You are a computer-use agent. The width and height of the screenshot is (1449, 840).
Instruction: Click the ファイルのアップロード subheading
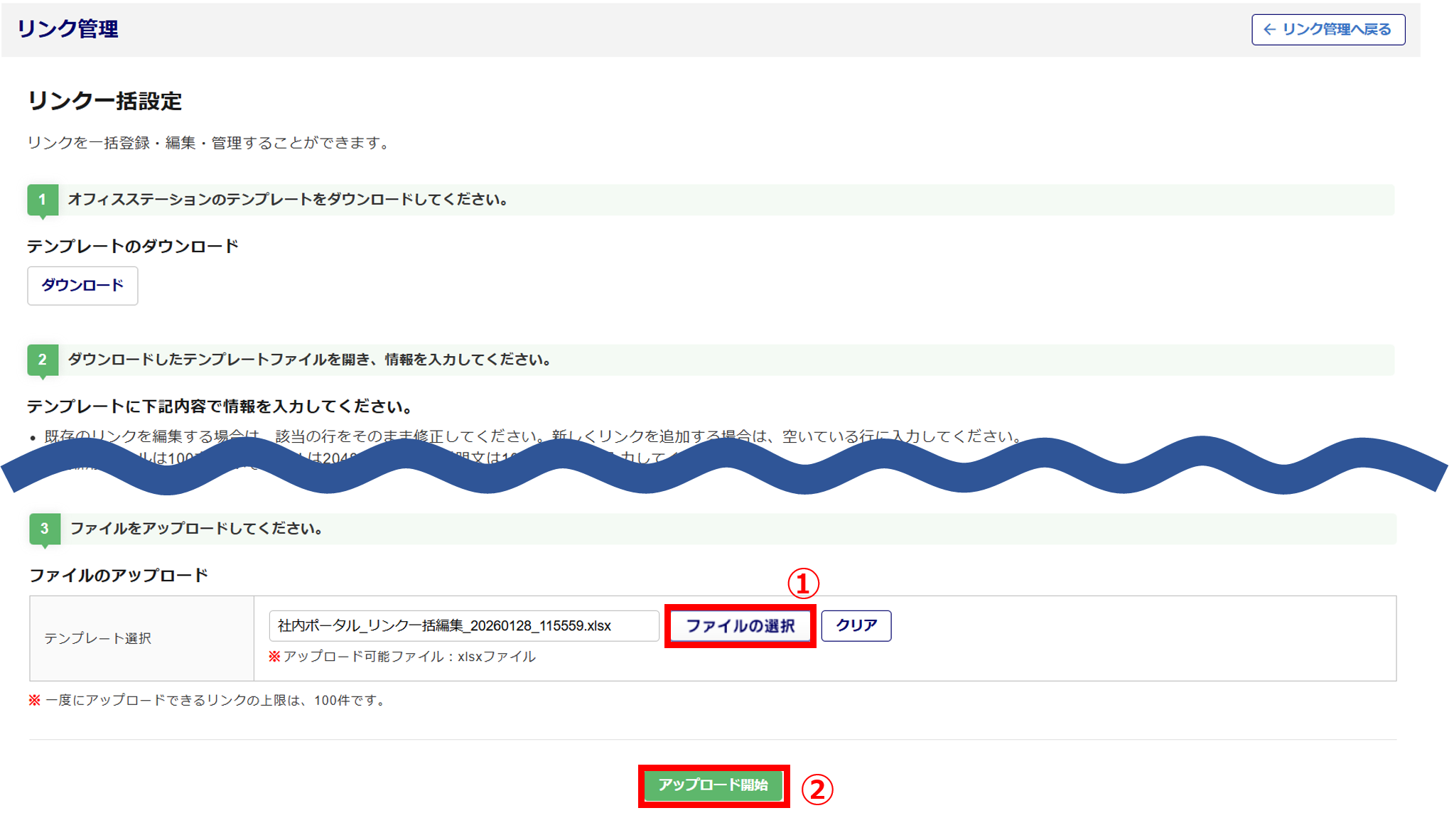point(119,576)
